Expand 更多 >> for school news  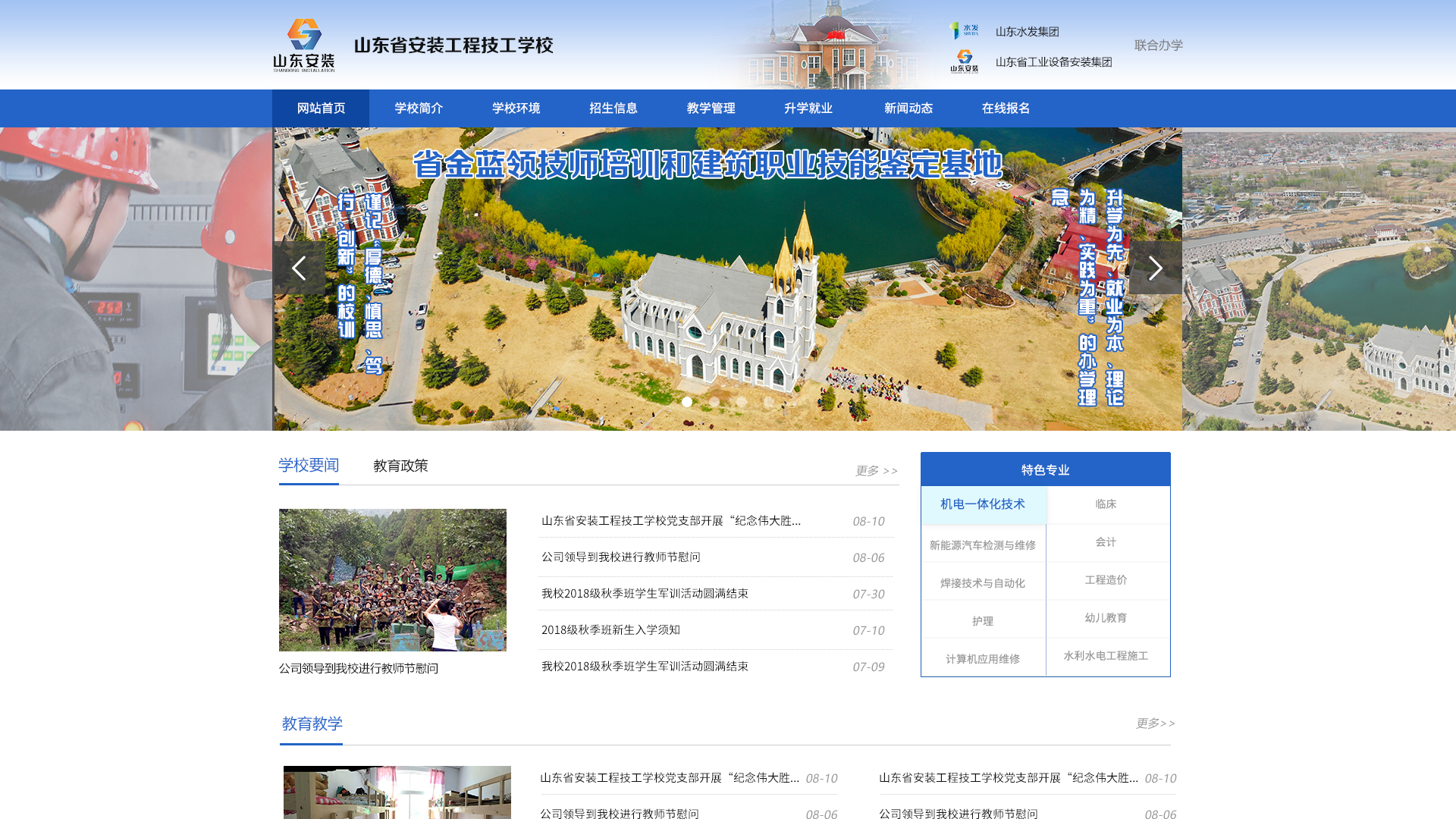coord(876,471)
